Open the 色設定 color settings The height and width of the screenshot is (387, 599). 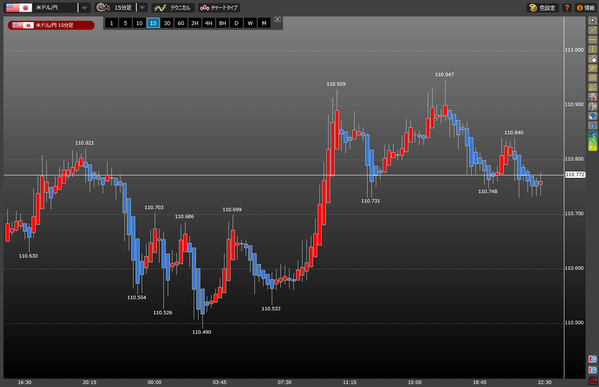543,8
